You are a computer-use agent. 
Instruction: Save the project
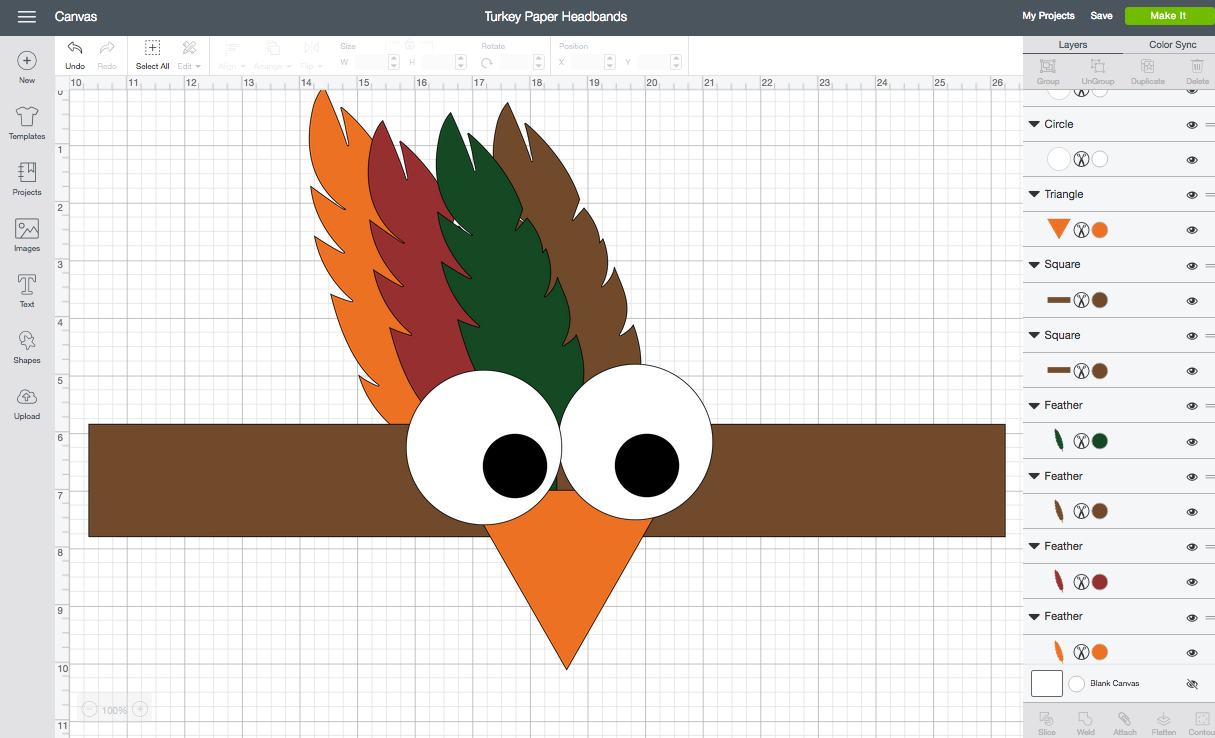pos(1101,16)
